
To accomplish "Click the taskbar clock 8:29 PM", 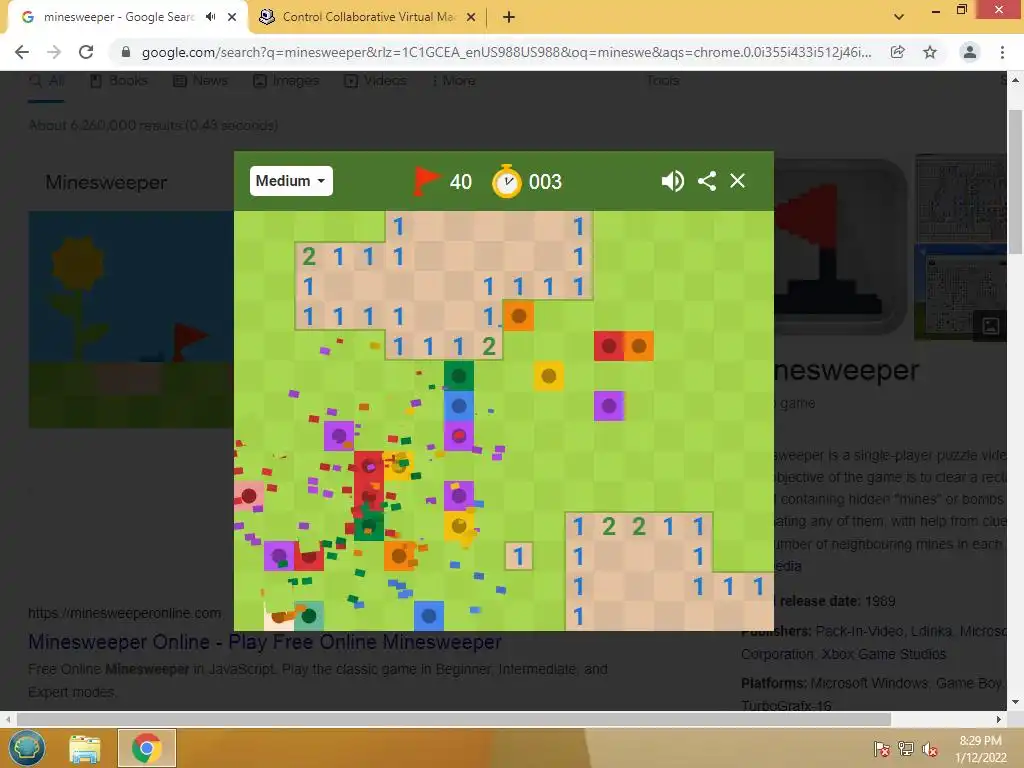I will pos(980,741).
